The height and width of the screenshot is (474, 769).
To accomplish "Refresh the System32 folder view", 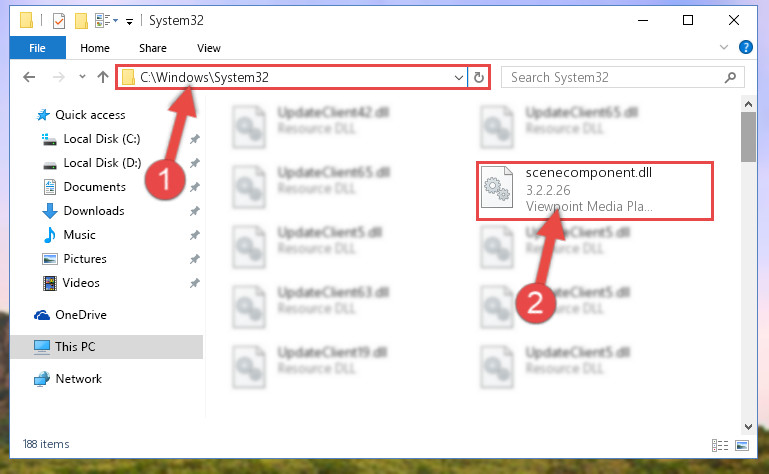I will click(x=479, y=78).
